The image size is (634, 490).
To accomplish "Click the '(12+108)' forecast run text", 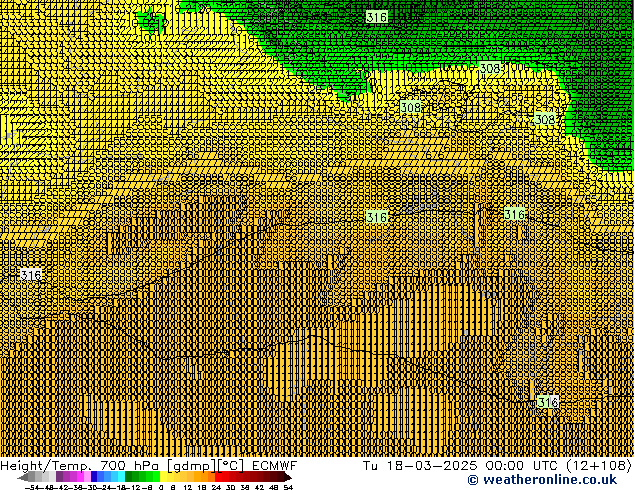I will click(599, 466).
